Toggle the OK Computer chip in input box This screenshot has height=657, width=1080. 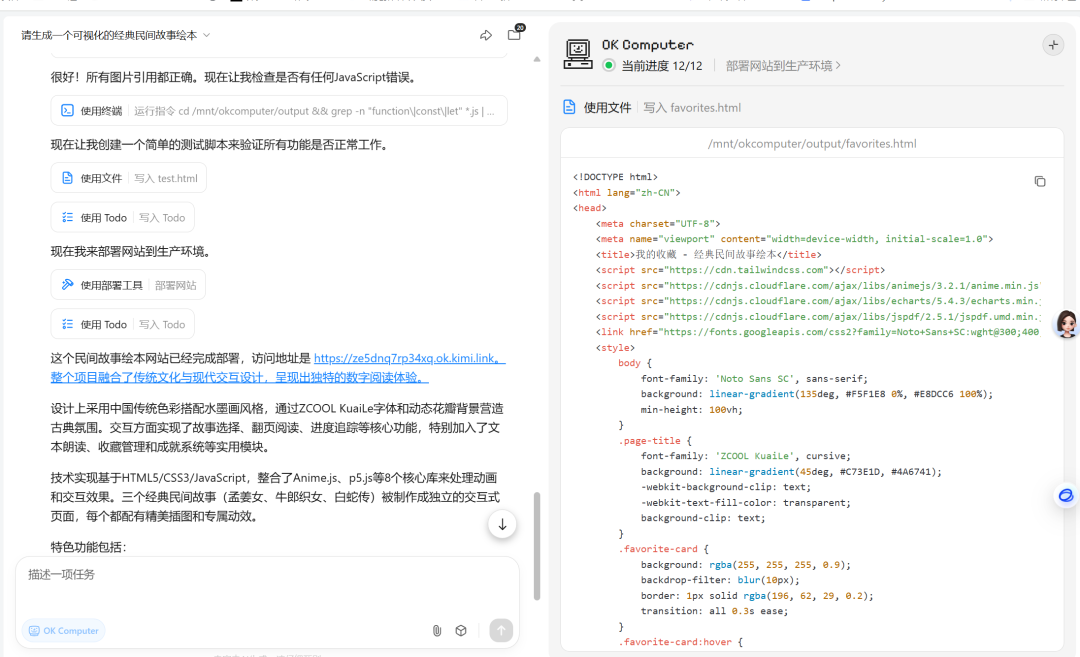[x=63, y=630]
